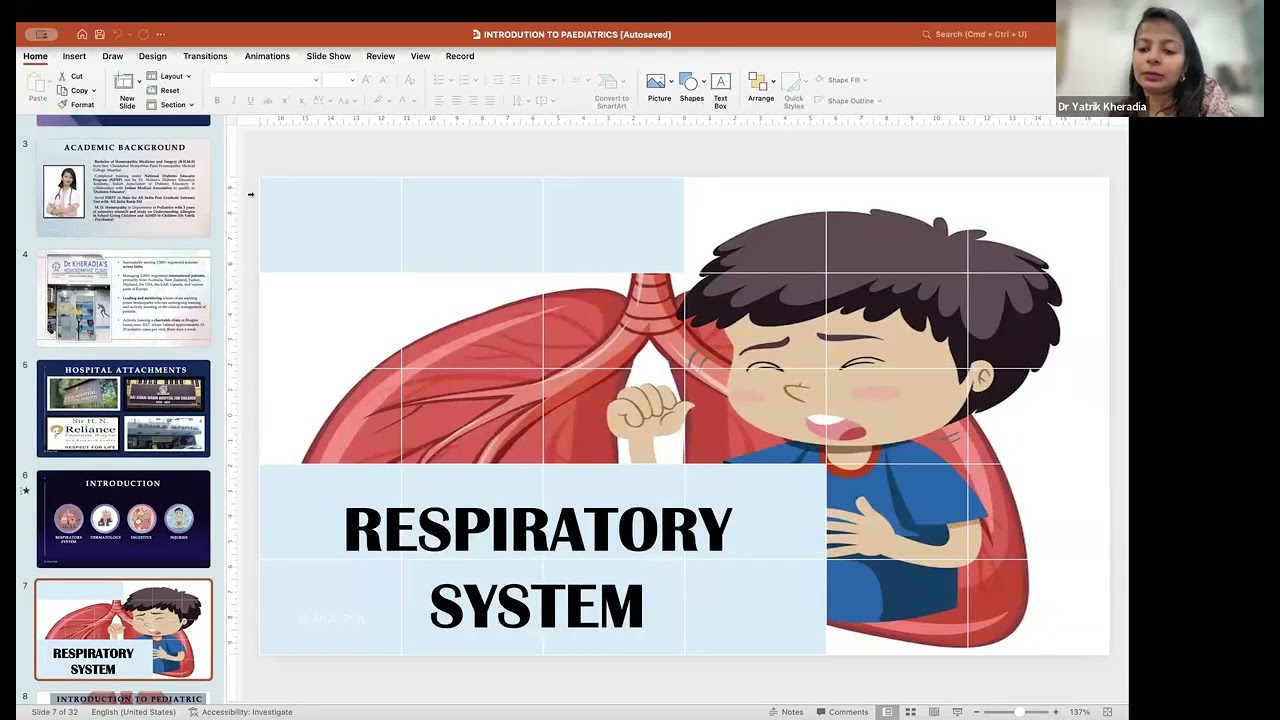Click the Search (Cmd + Ctrl + U) field
The height and width of the screenshot is (720, 1280).
click(975, 34)
